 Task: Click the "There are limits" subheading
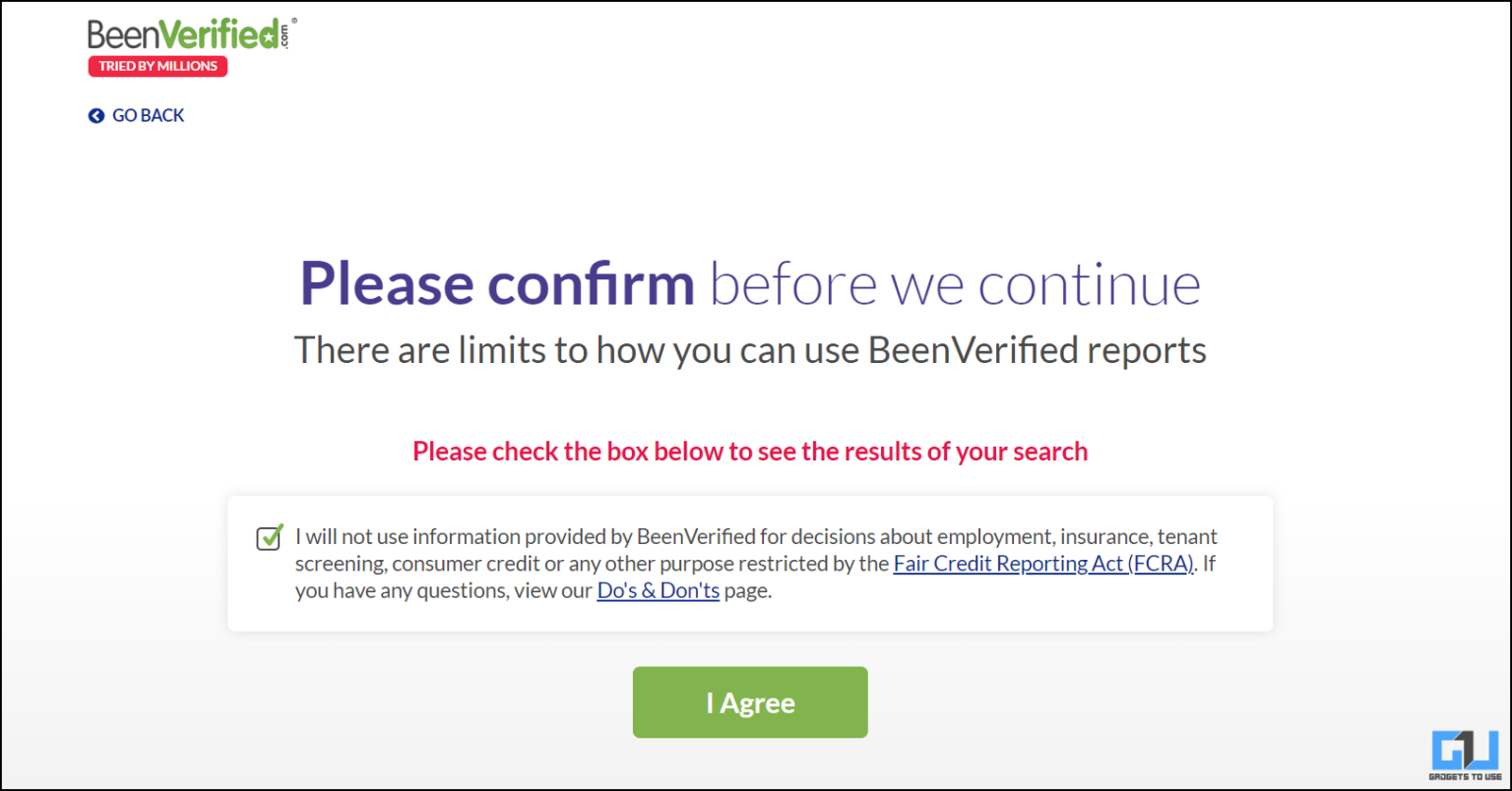coord(750,350)
